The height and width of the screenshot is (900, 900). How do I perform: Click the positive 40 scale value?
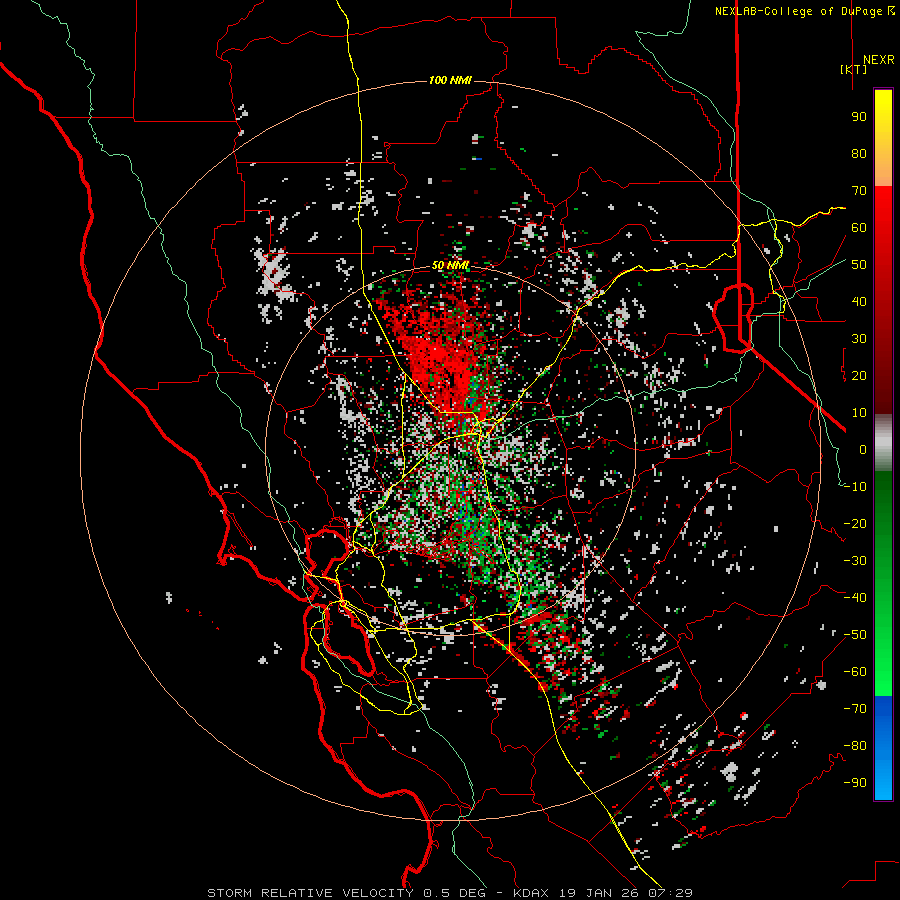pos(859,301)
